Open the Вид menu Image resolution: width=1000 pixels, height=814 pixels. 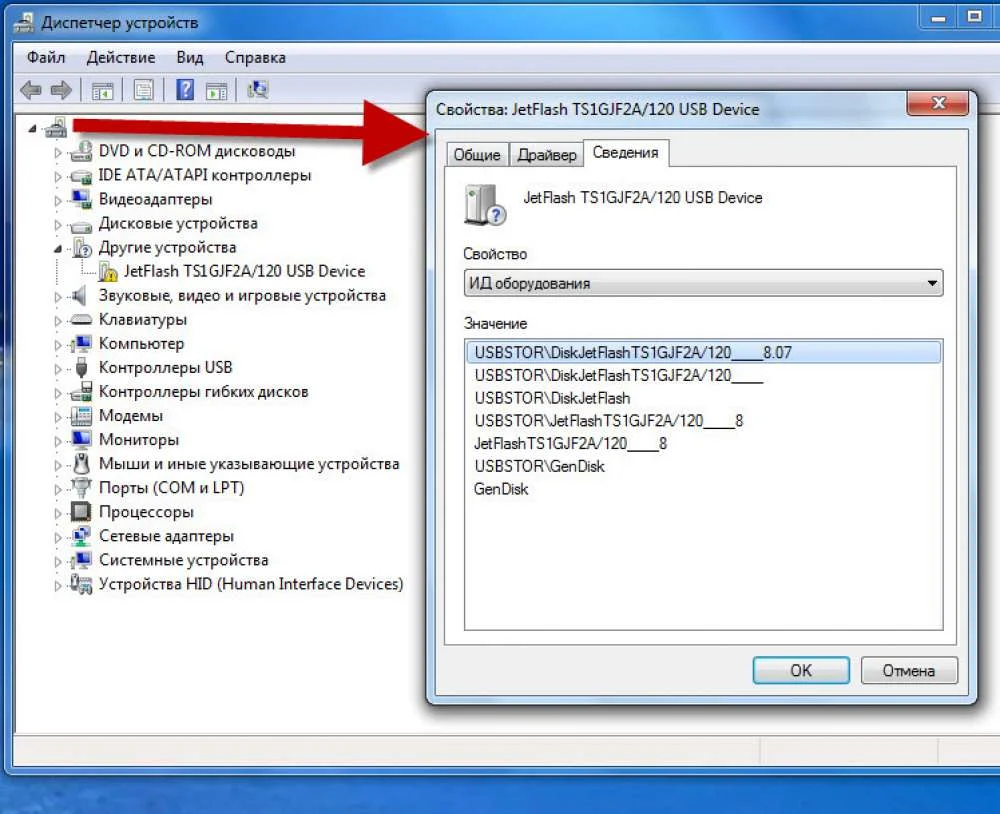click(x=189, y=57)
